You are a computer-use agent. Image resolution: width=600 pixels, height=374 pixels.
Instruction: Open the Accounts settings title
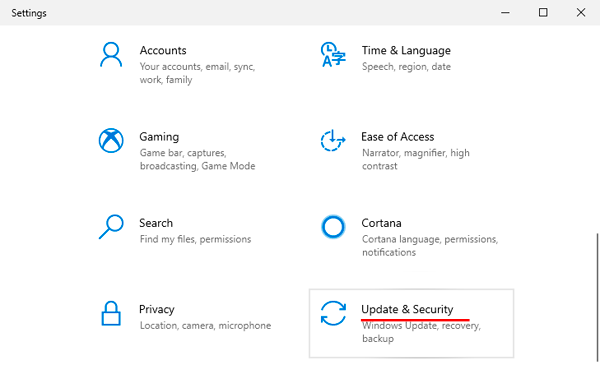tap(163, 51)
